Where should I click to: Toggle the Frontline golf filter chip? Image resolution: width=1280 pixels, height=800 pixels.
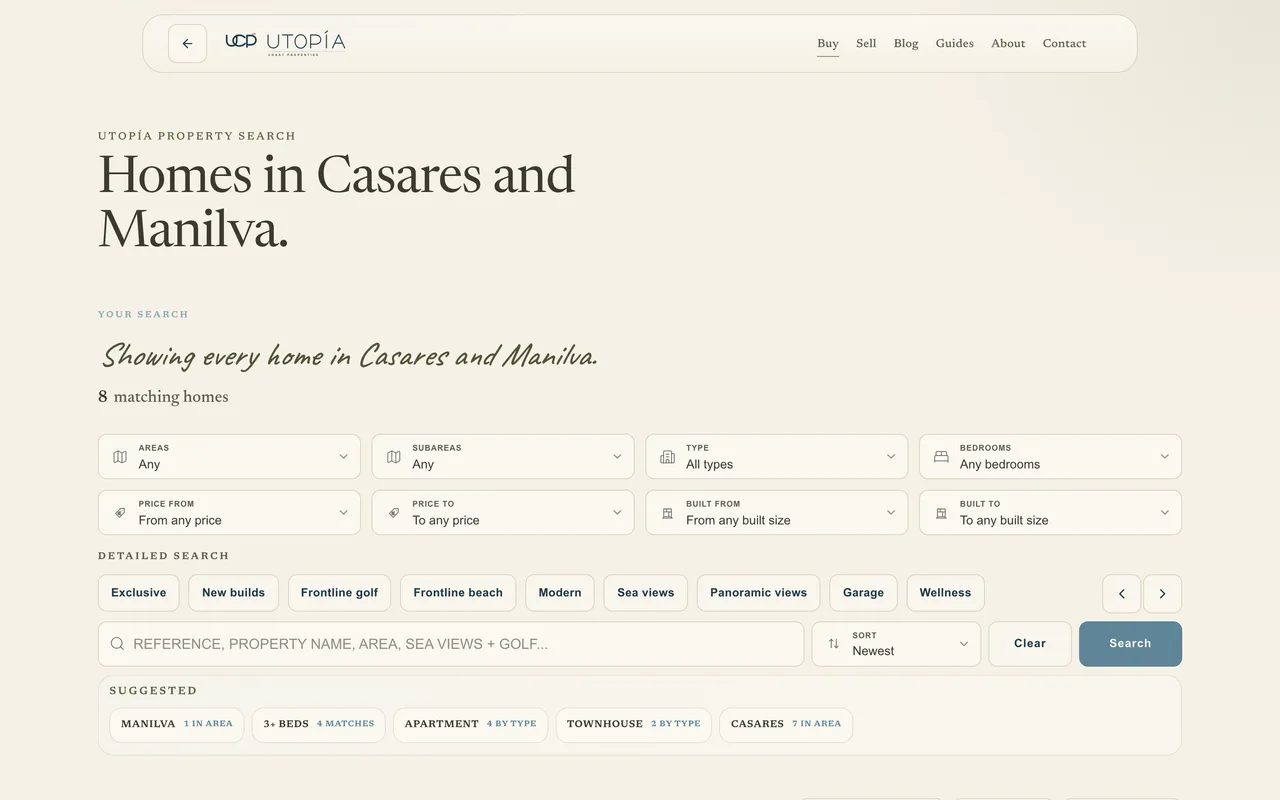click(x=340, y=593)
